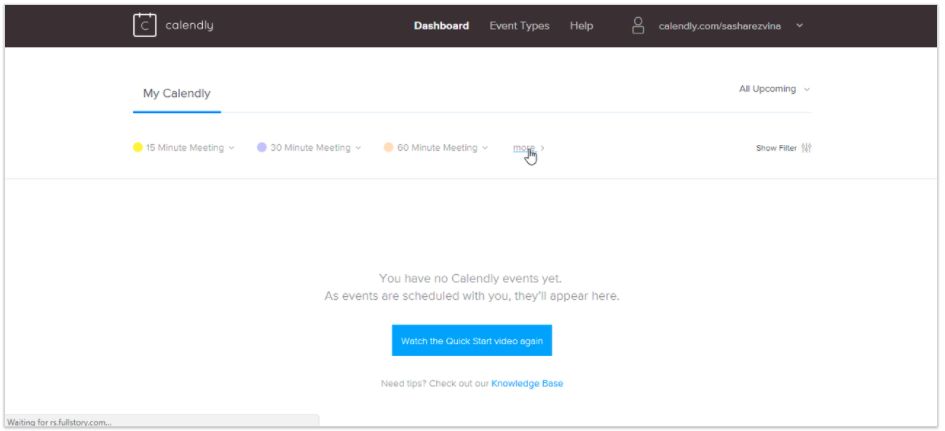Click the Show Filter text
Screen dimensions: 945x431
776,148
